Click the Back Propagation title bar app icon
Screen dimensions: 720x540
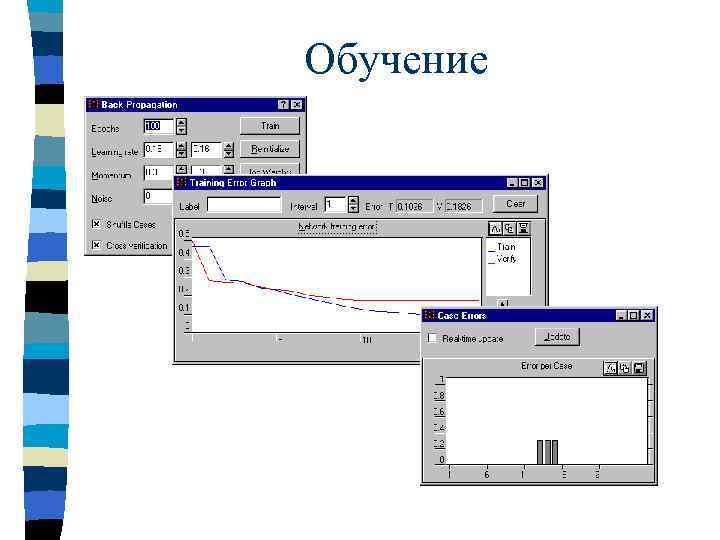pos(93,105)
